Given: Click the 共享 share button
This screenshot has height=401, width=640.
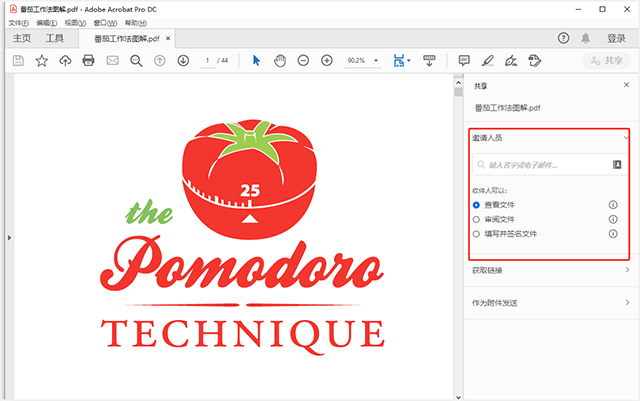Looking at the screenshot, I should click(607, 61).
